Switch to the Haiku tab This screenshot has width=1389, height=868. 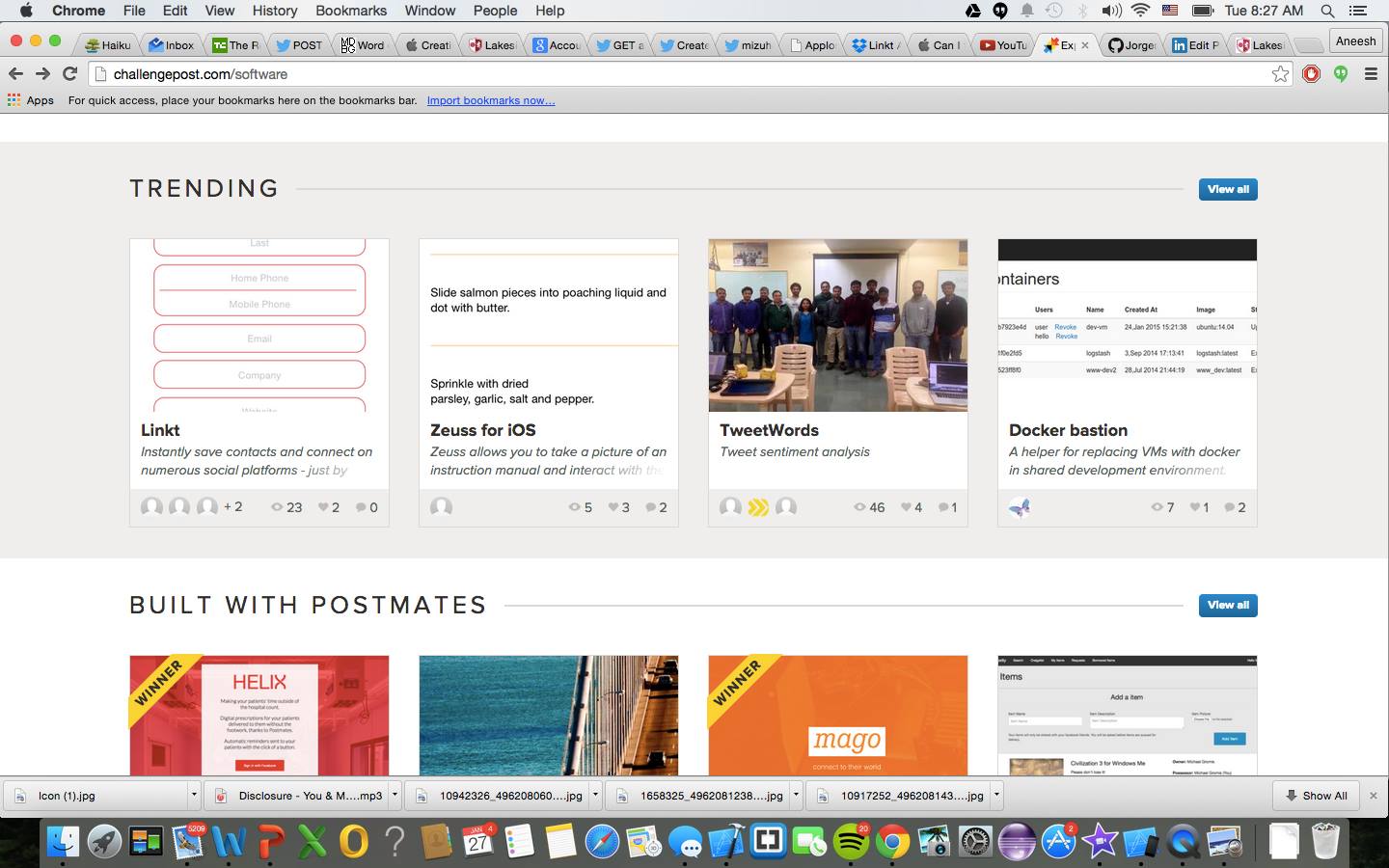click(x=108, y=44)
